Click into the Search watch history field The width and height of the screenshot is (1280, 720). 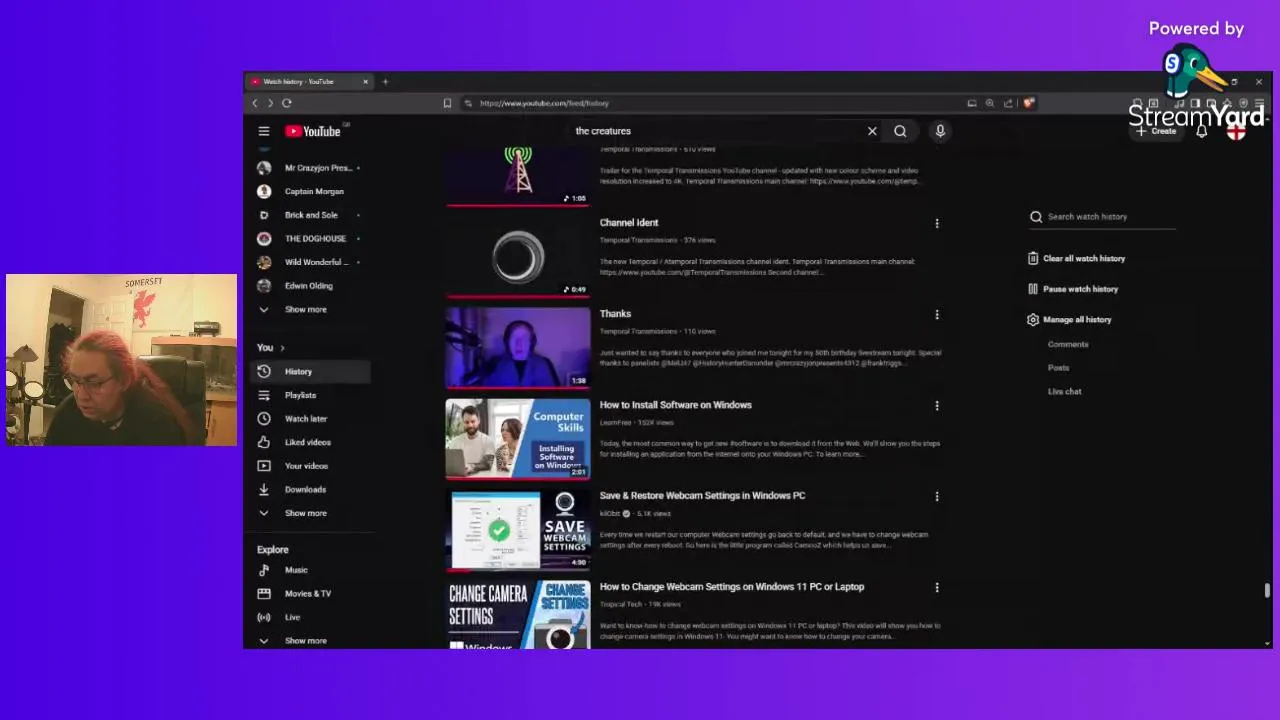point(1103,217)
